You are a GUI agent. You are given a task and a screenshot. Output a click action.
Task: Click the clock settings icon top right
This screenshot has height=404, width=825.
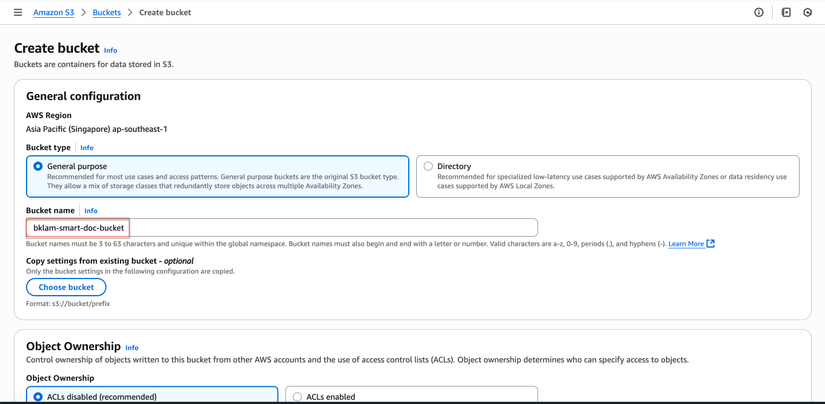click(808, 13)
